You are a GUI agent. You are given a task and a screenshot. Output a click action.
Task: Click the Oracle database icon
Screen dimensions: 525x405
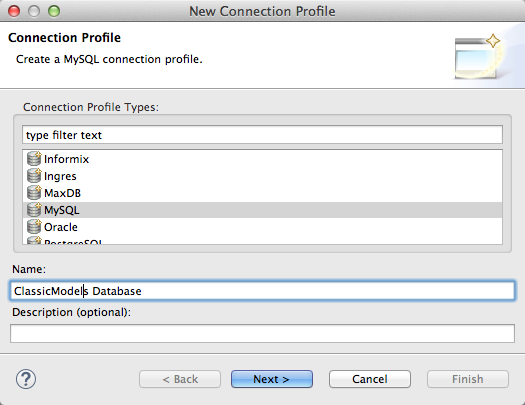point(34,227)
